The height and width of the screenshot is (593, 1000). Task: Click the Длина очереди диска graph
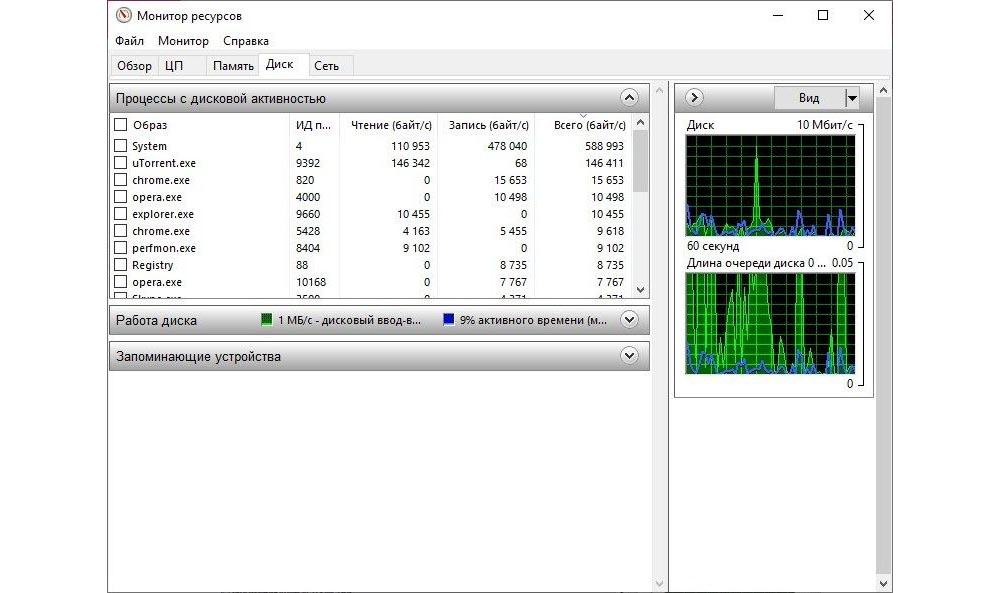[x=770, y=323]
